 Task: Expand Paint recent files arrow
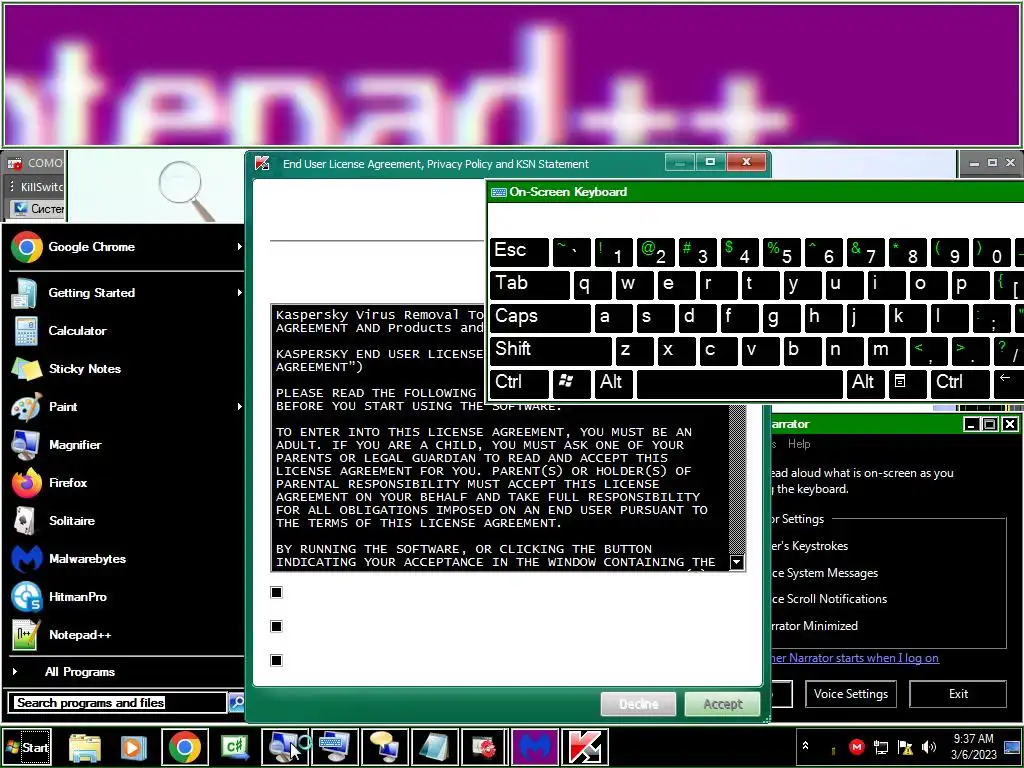[240, 407]
